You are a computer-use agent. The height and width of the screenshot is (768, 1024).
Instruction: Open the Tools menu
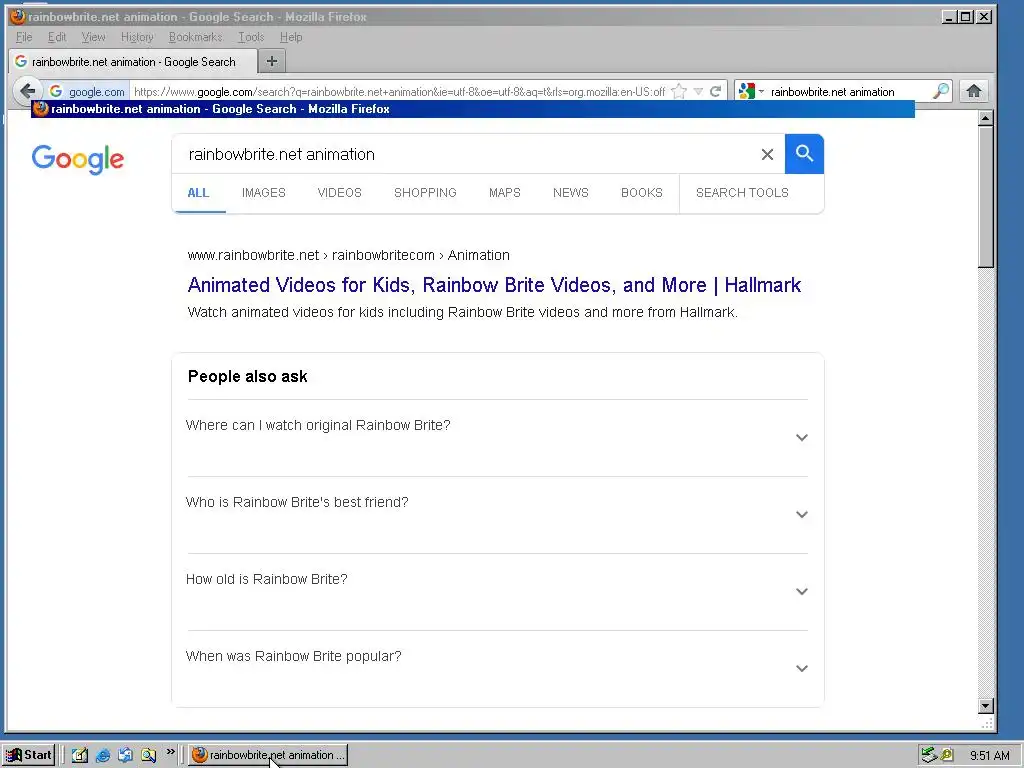(251, 37)
